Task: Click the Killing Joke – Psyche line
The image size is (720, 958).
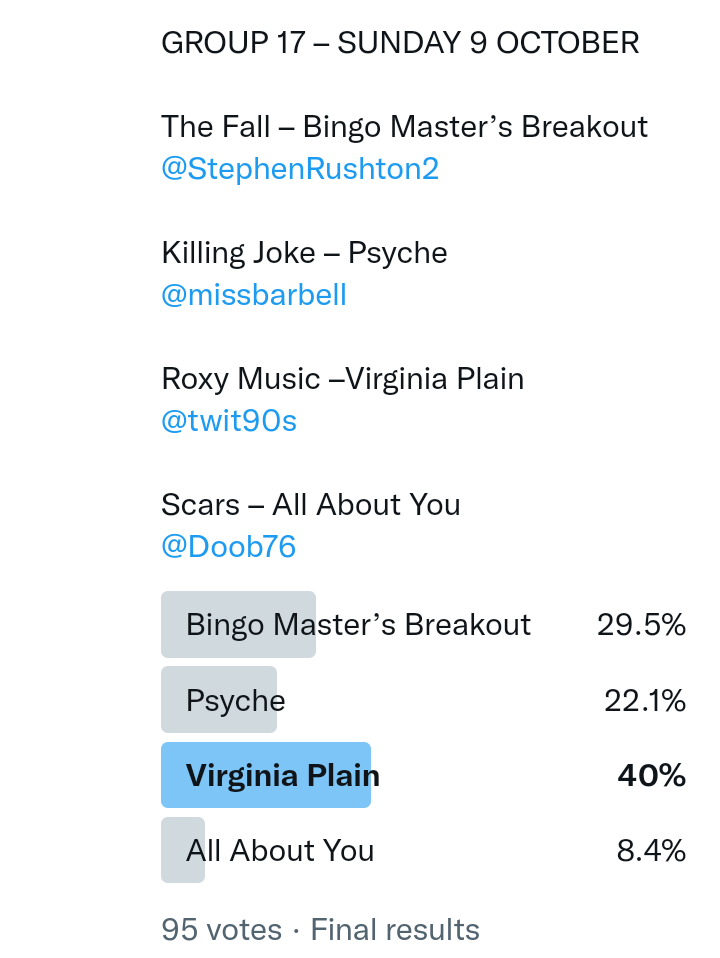Action: [x=304, y=253]
